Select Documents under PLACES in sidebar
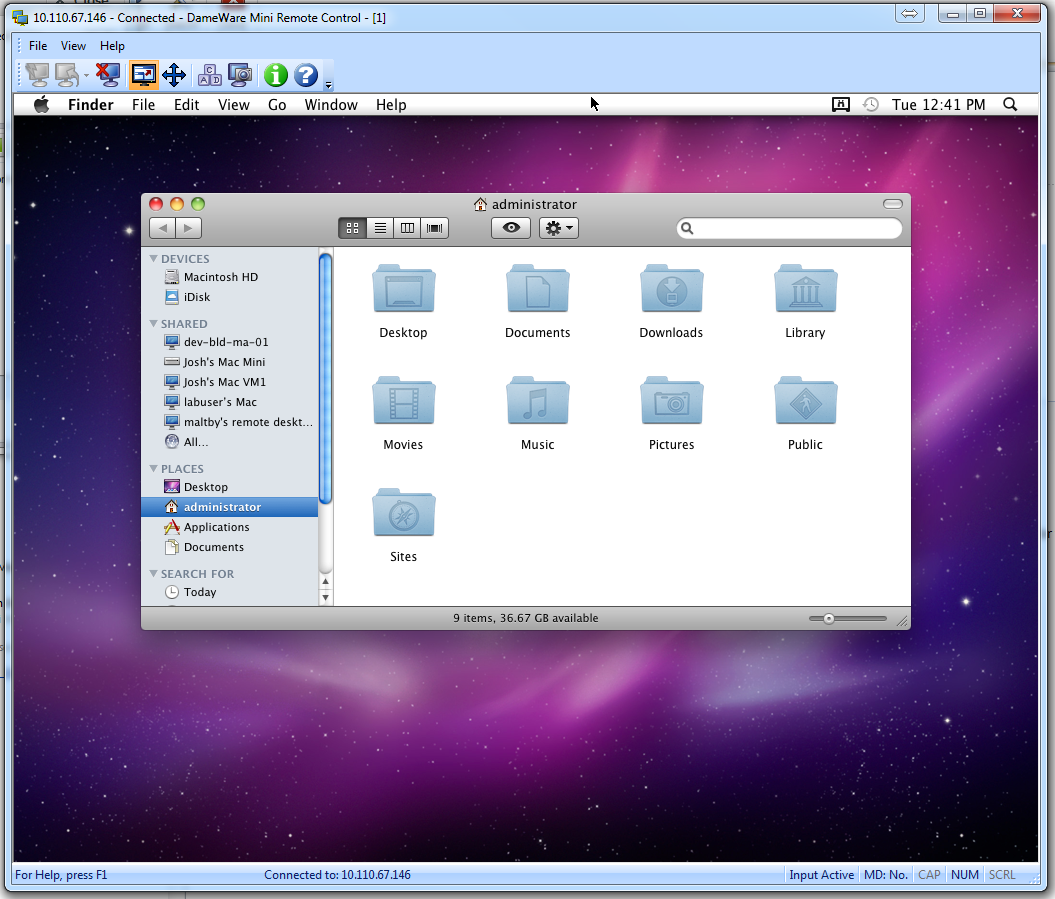The image size is (1055, 899). click(229, 547)
